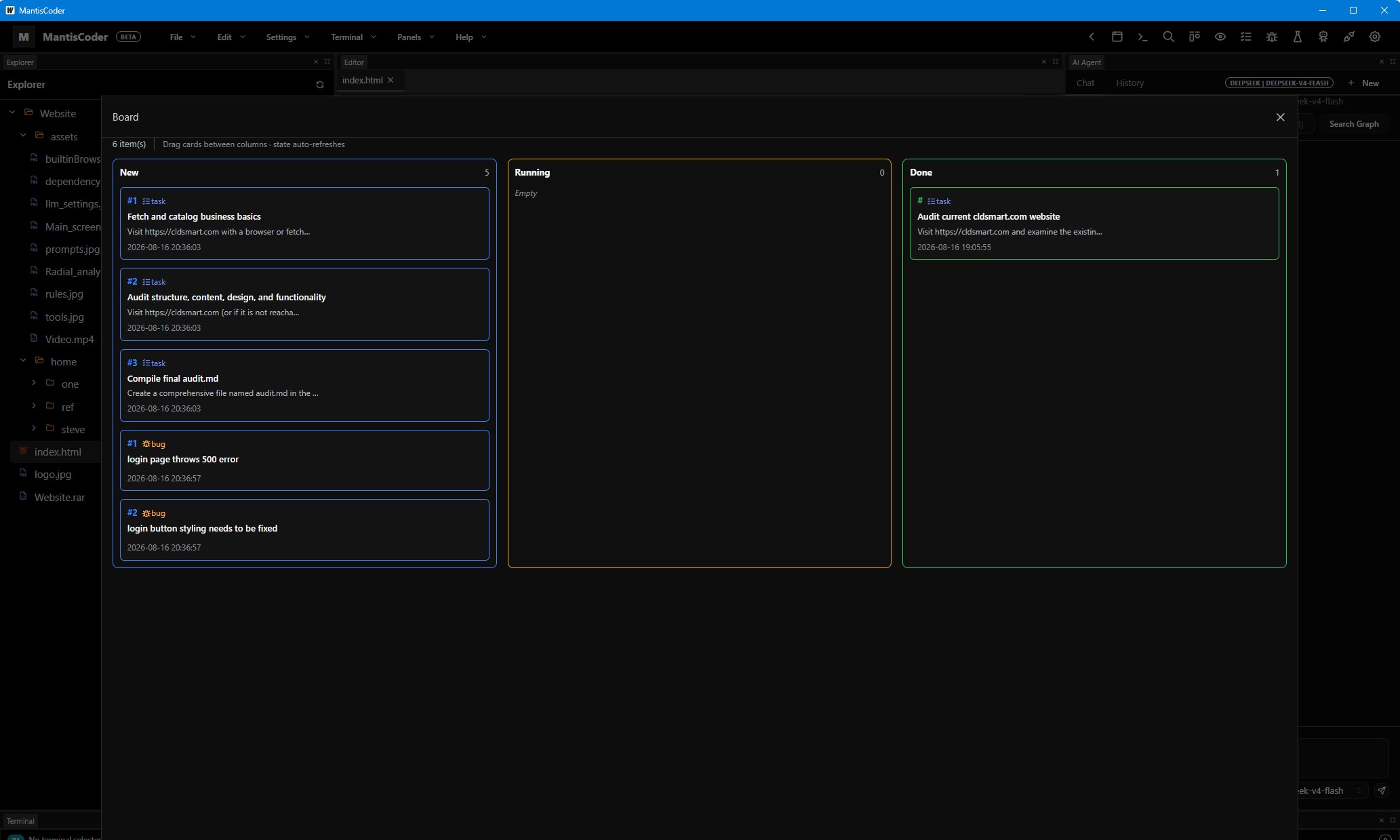Click the DEEPSEEK | DEEPSEEK-V4-FLASH model badge
The width and height of the screenshot is (1400, 840).
1279,83
